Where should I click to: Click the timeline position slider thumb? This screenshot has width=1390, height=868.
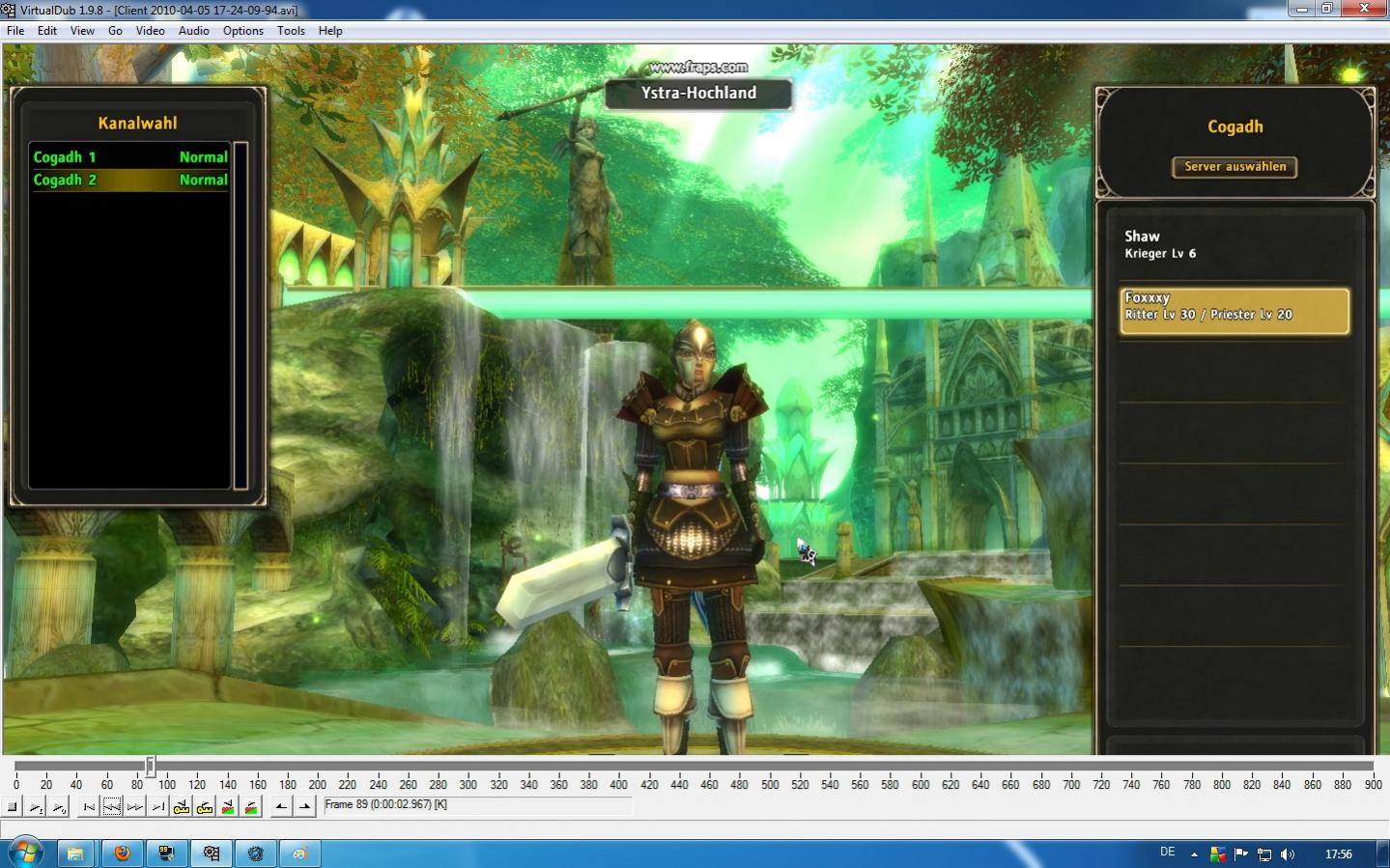pos(151,767)
